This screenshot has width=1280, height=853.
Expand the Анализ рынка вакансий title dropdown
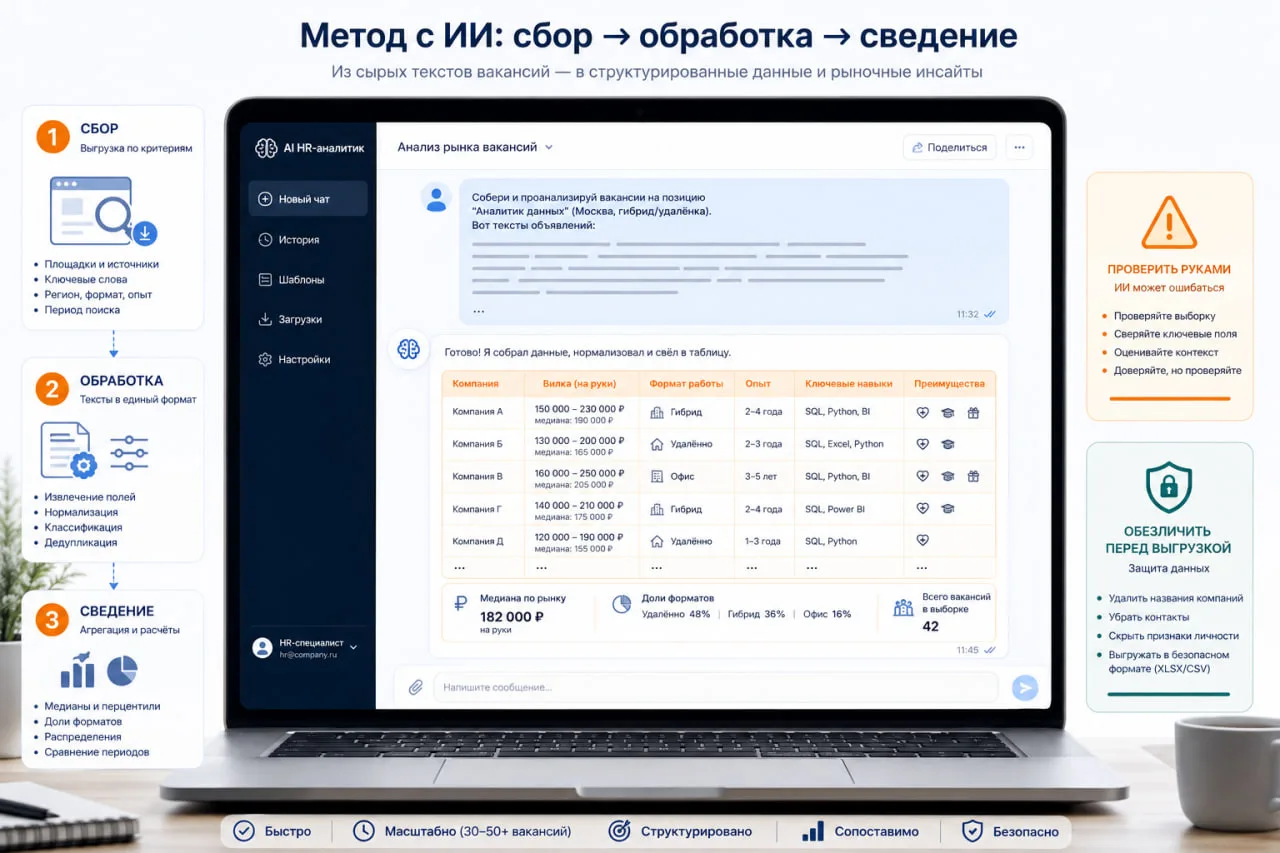click(548, 148)
